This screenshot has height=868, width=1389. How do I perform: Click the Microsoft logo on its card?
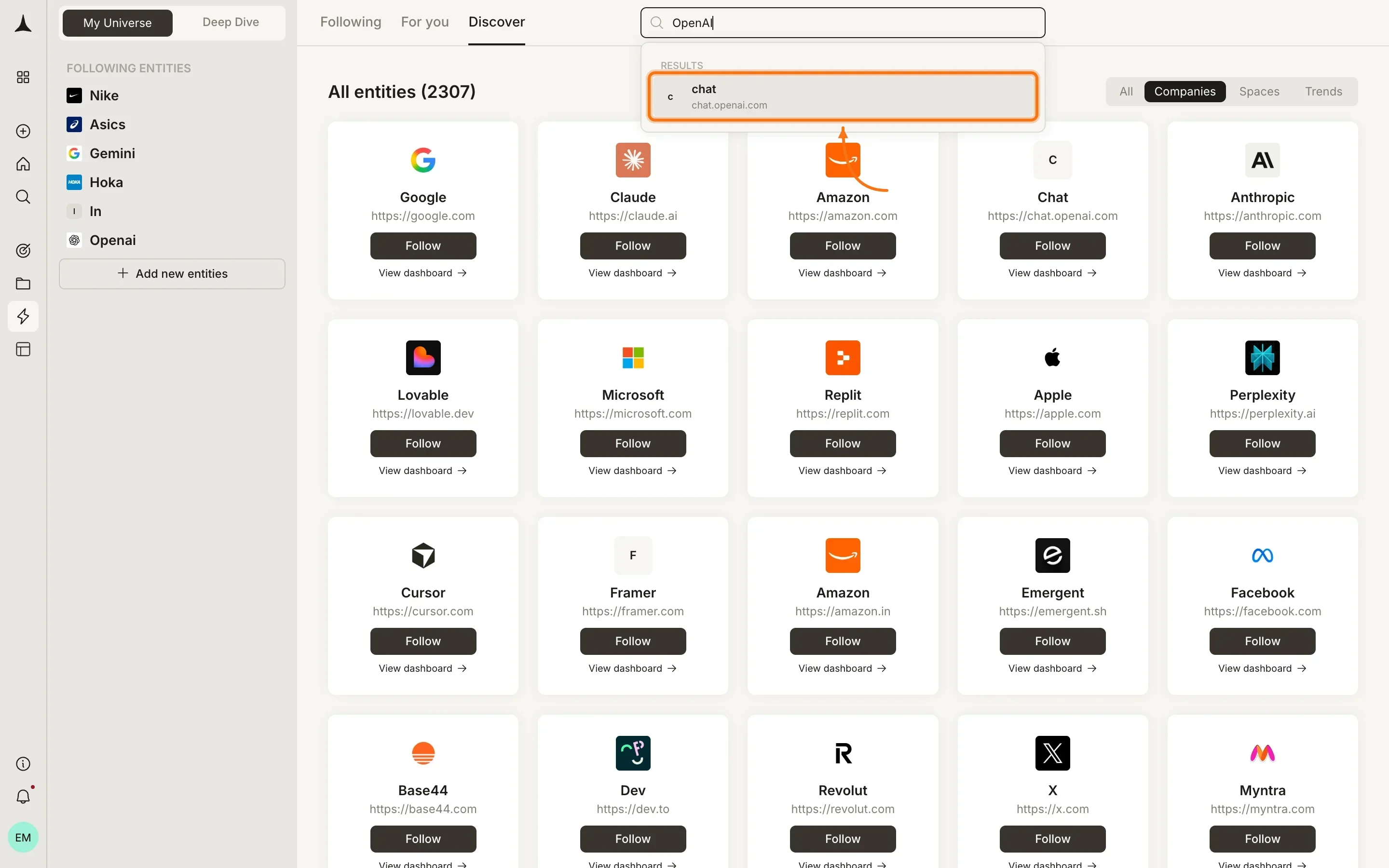click(x=633, y=358)
